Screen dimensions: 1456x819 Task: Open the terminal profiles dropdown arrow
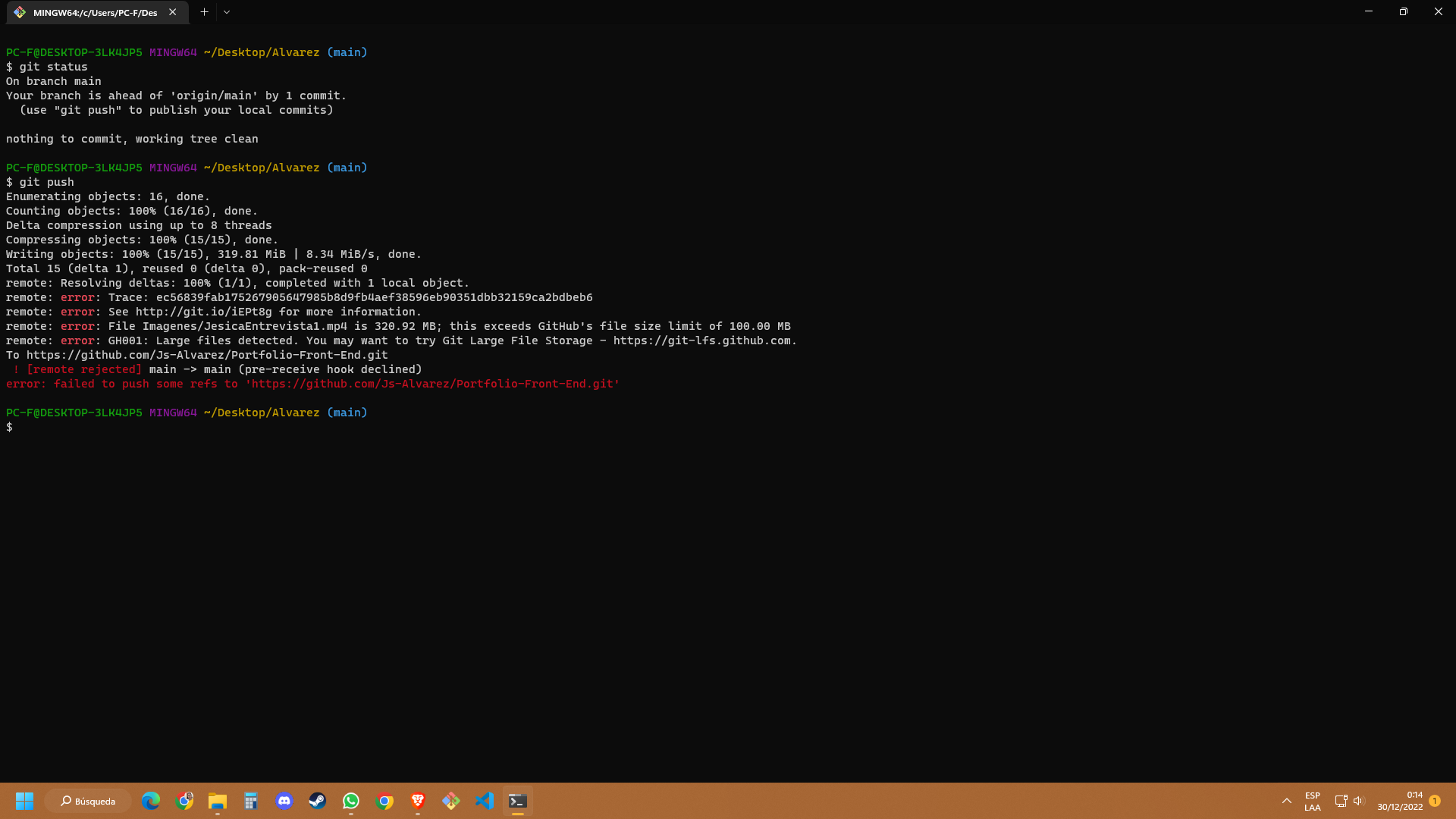point(227,12)
